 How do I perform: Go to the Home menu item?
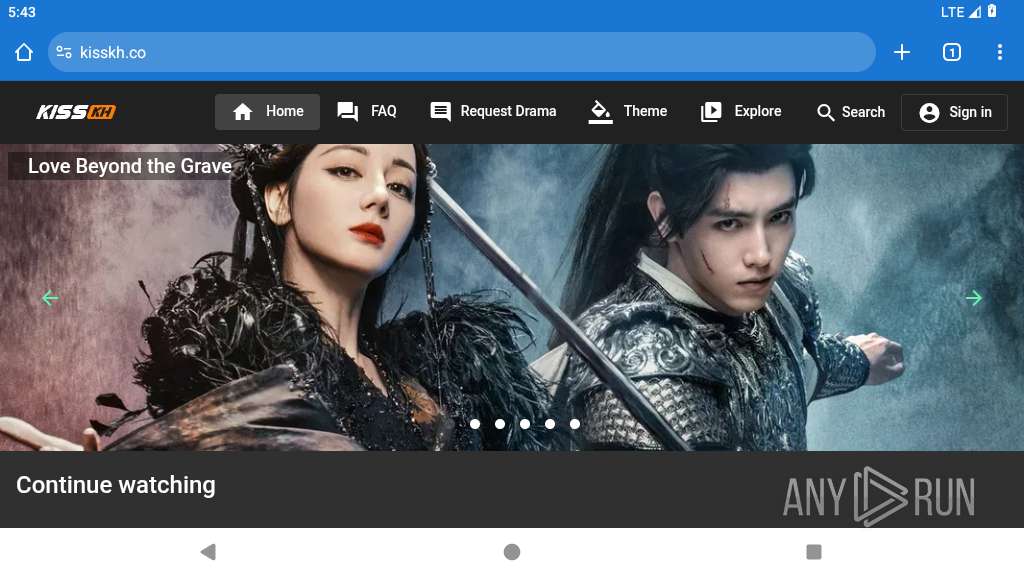(268, 112)
